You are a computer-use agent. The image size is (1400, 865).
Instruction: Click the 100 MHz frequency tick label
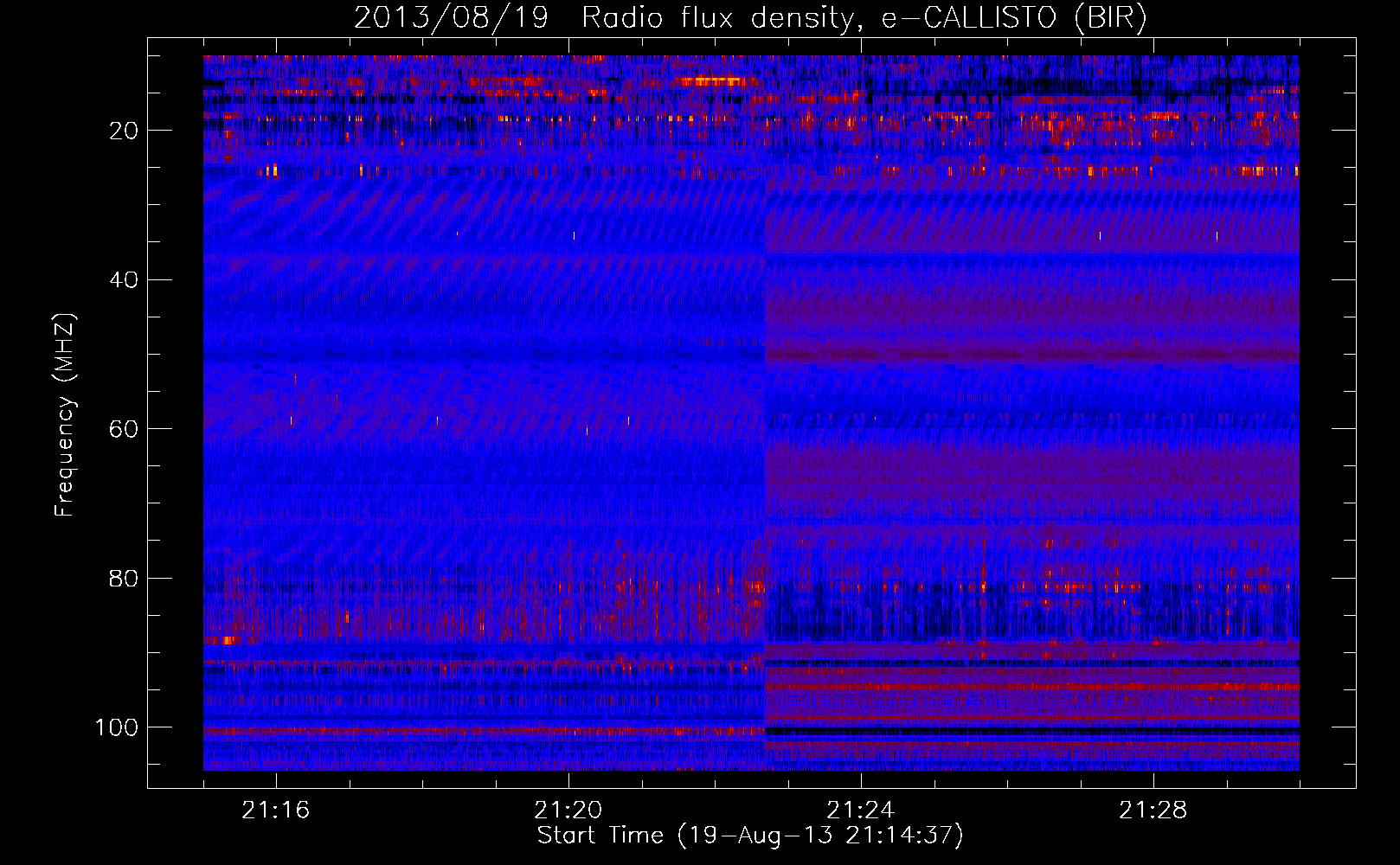pyautogui.click(x=117, y=727)
